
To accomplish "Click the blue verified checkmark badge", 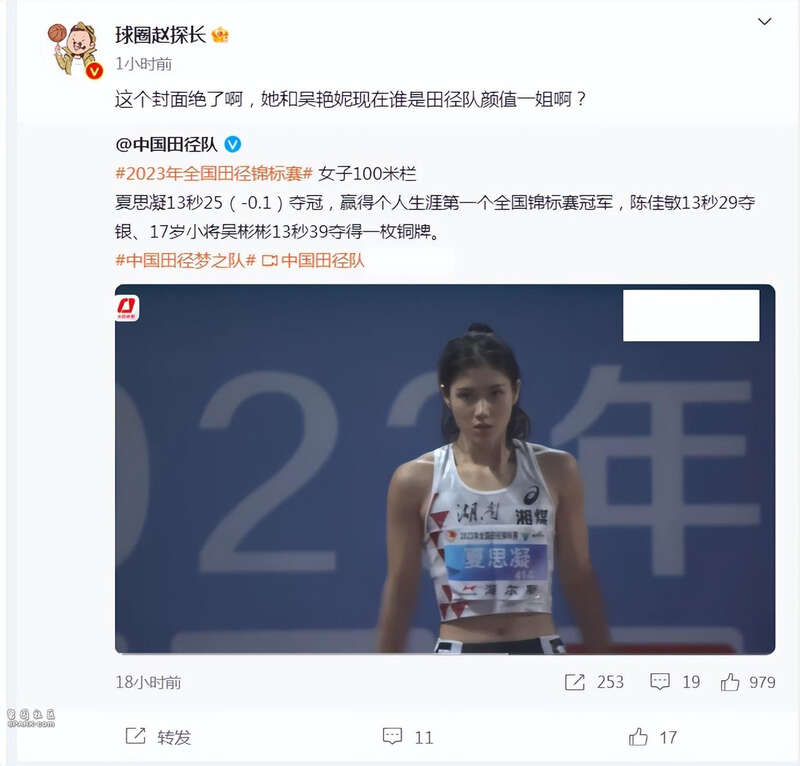I will [x=233, y=144].
